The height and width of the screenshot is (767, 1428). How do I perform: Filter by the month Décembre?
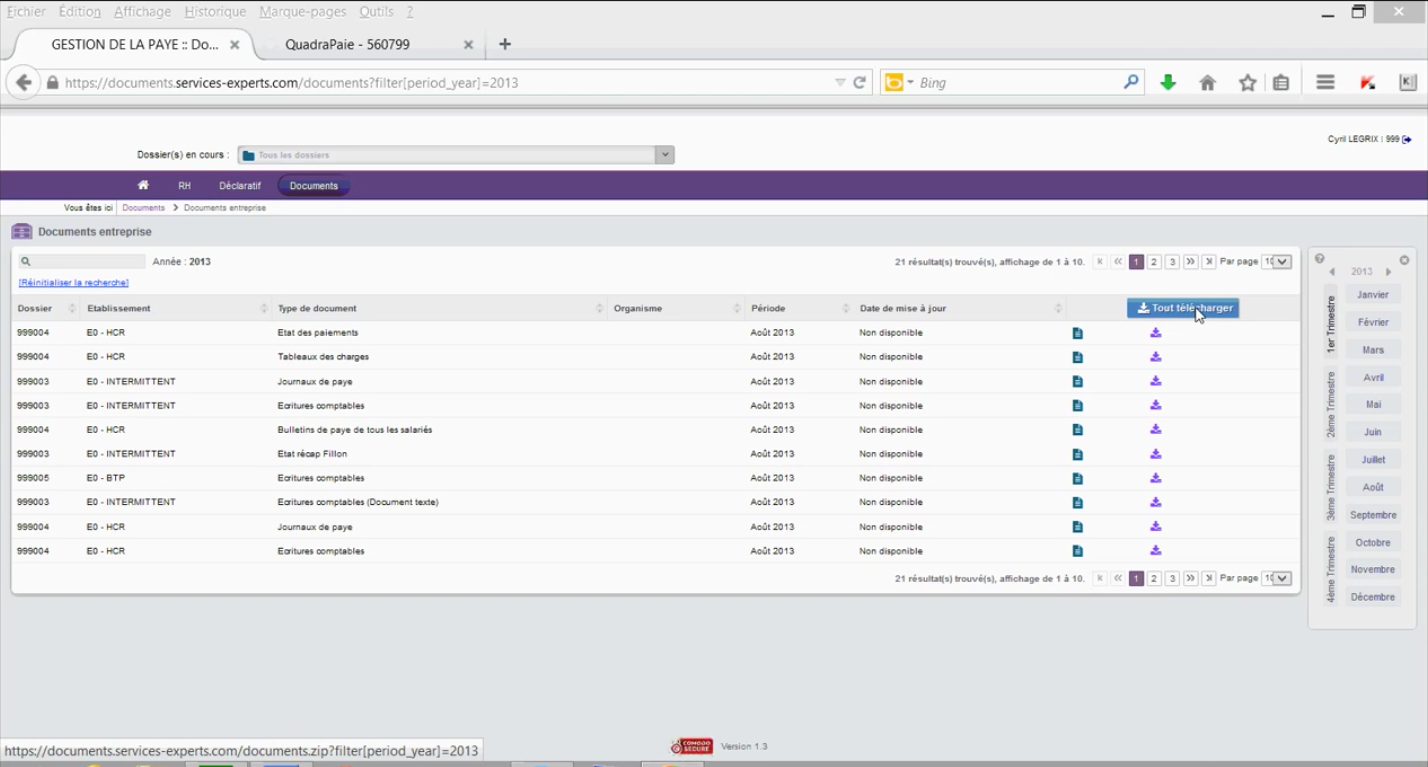click(x=1373, y=597)
